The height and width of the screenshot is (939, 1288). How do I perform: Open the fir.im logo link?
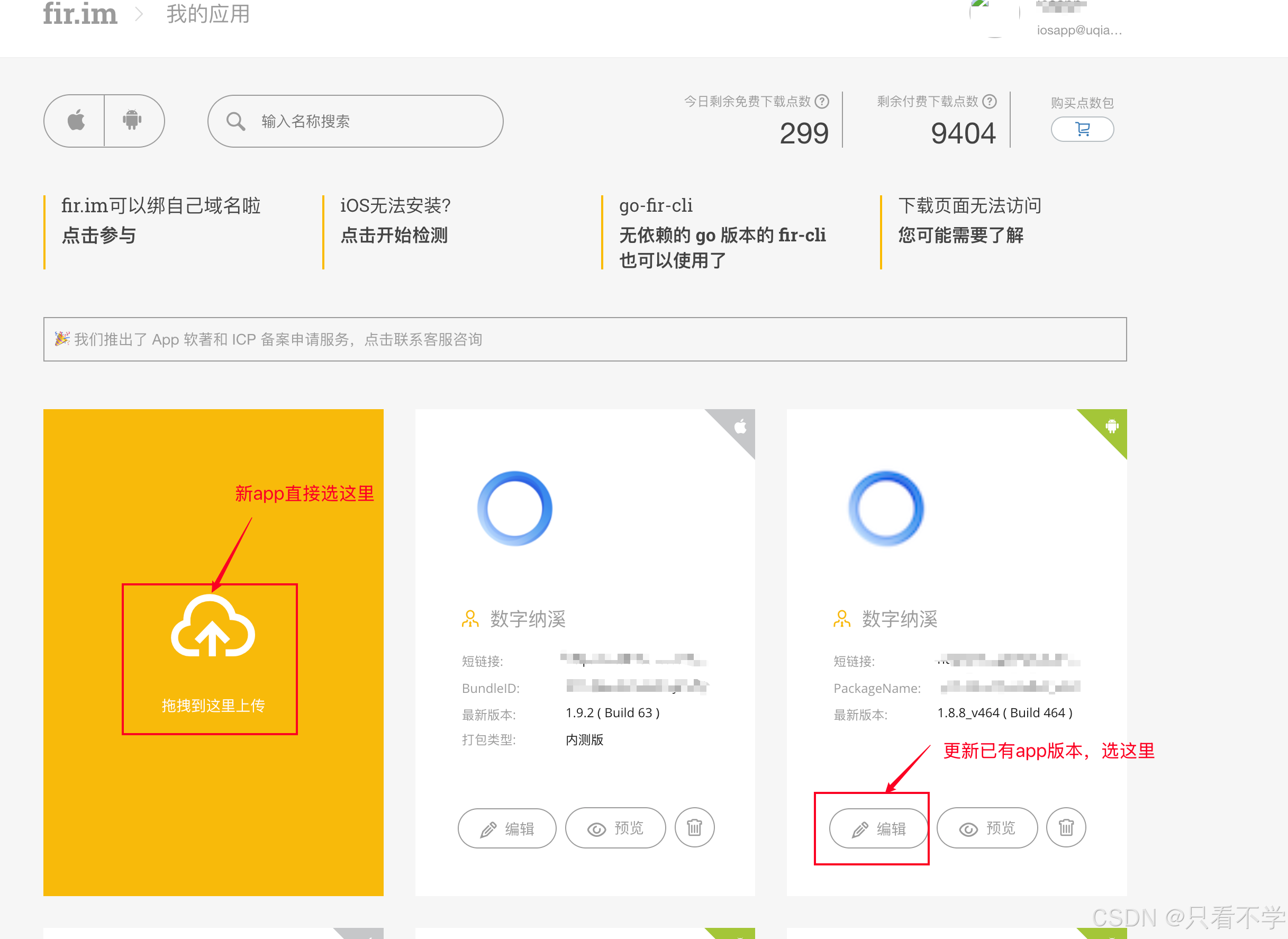click(80, 14)
